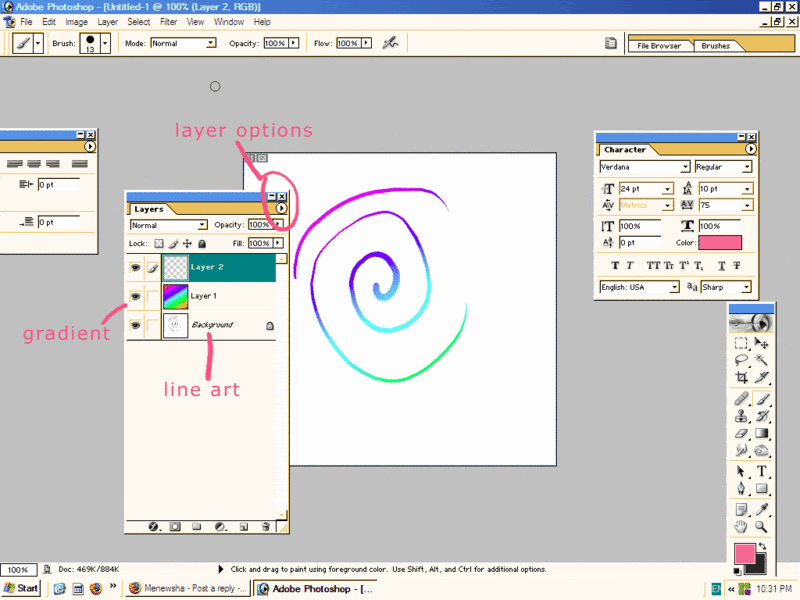The height and width of the screenshot is (600, 800).
Task: Switch to the Brushes tab
Action: tap(715, 45)
